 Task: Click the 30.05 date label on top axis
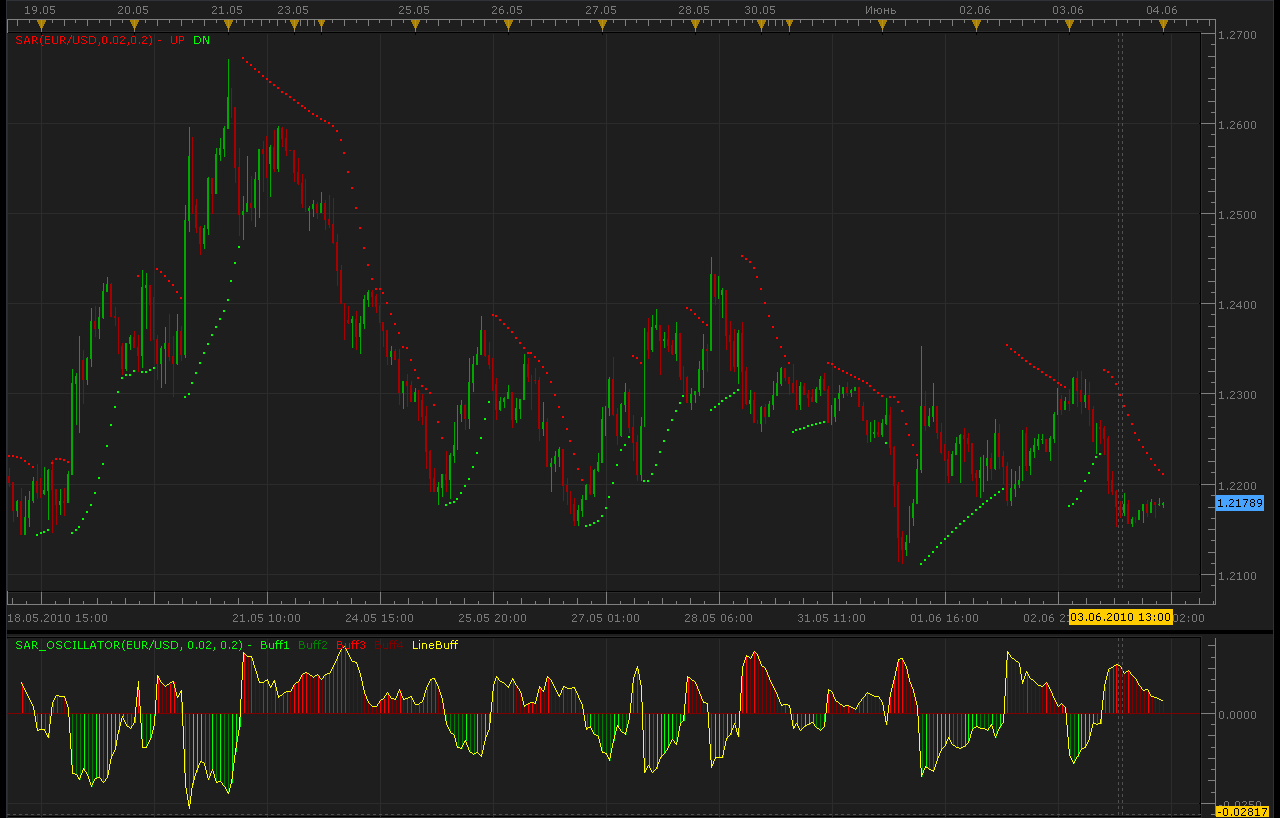(760, 9)
